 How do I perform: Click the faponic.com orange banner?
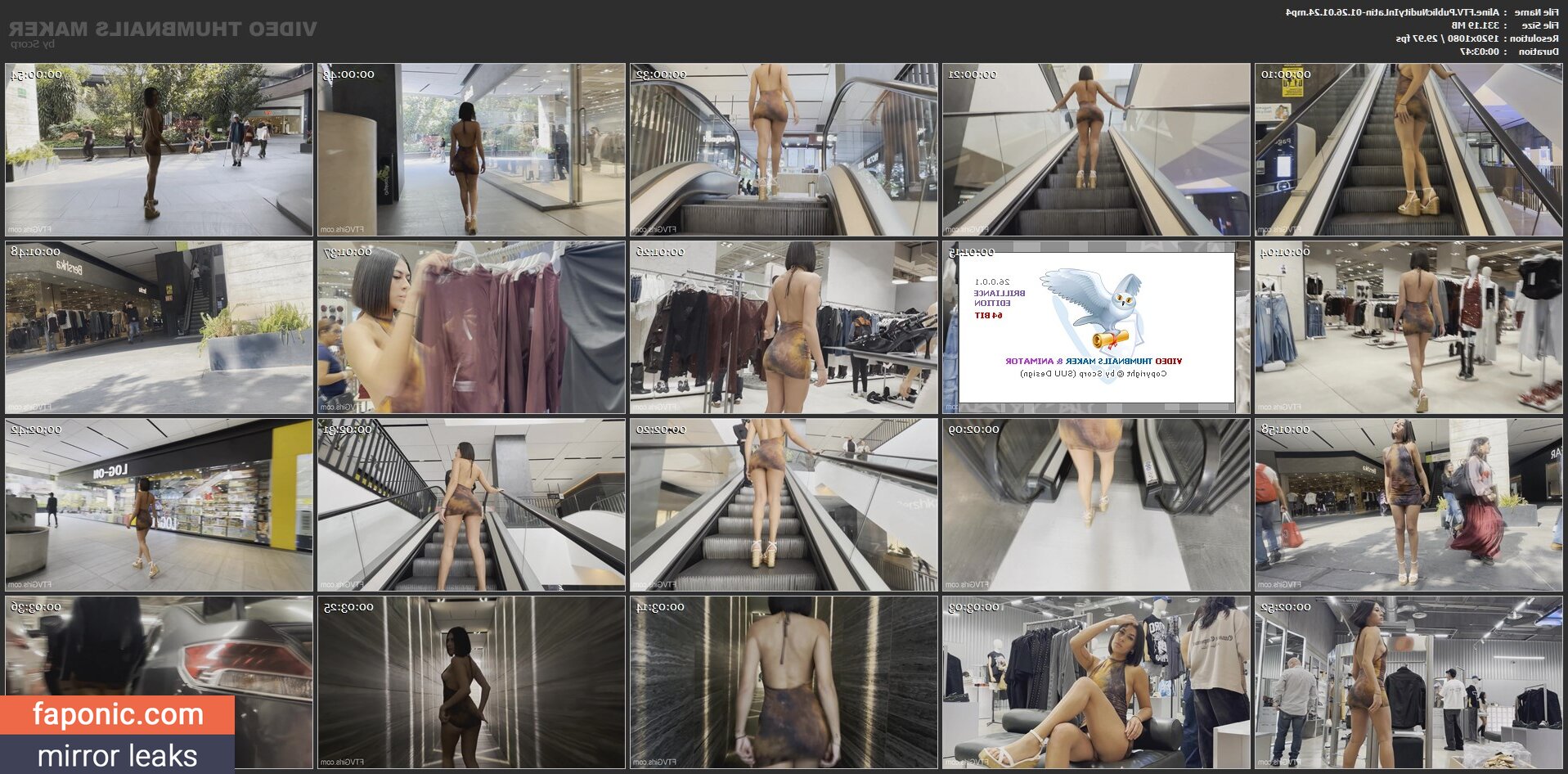(117, 714)
